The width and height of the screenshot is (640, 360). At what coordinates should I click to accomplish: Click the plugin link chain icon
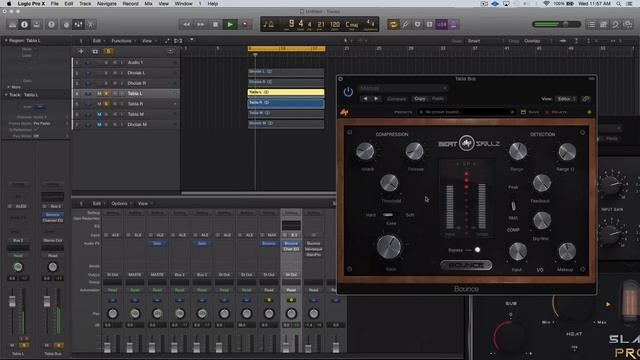586,99
